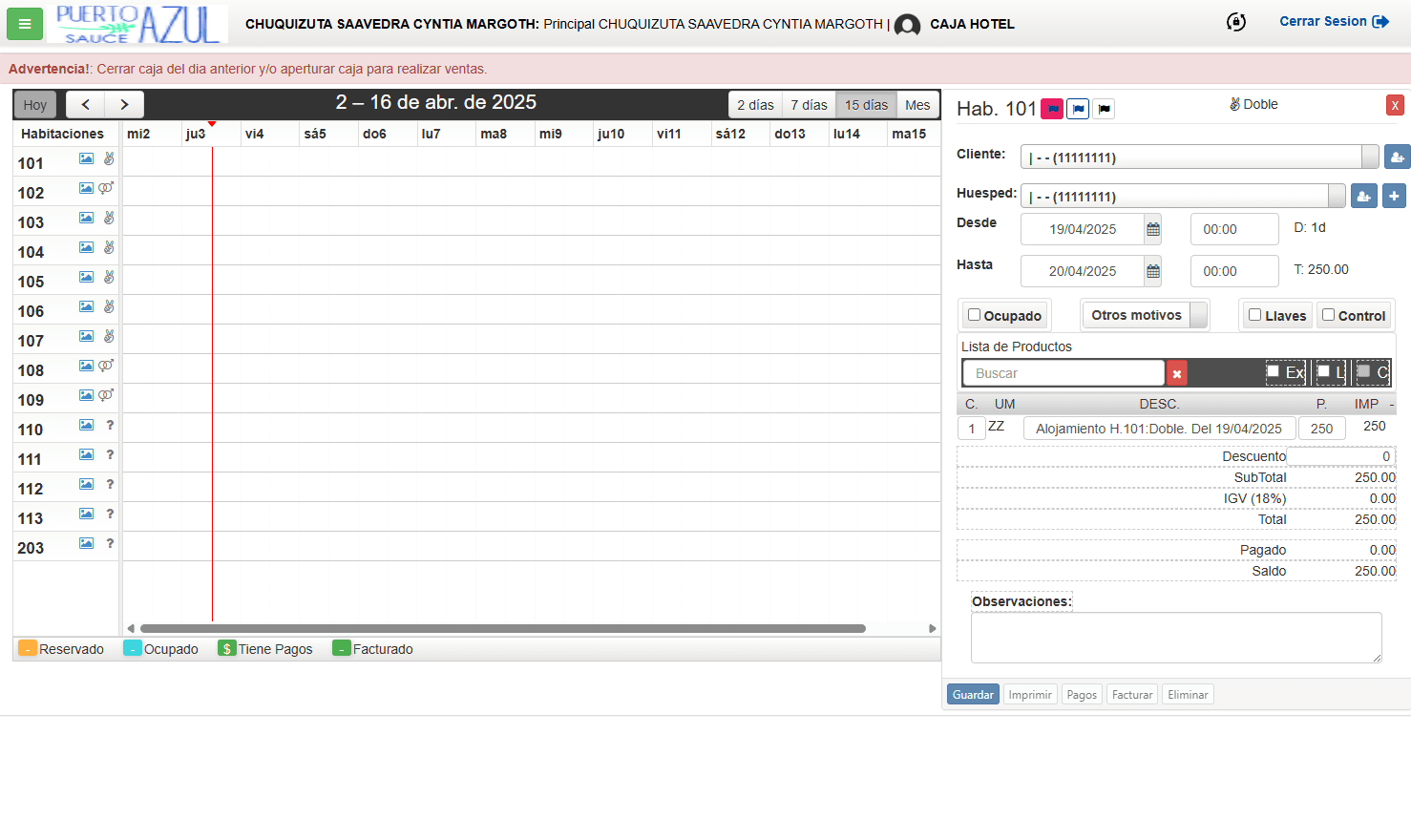Viewport: 1411px width, 840px height.
Task: Click the plus icon next to Huesped
Action: (x=1394, y=196)
